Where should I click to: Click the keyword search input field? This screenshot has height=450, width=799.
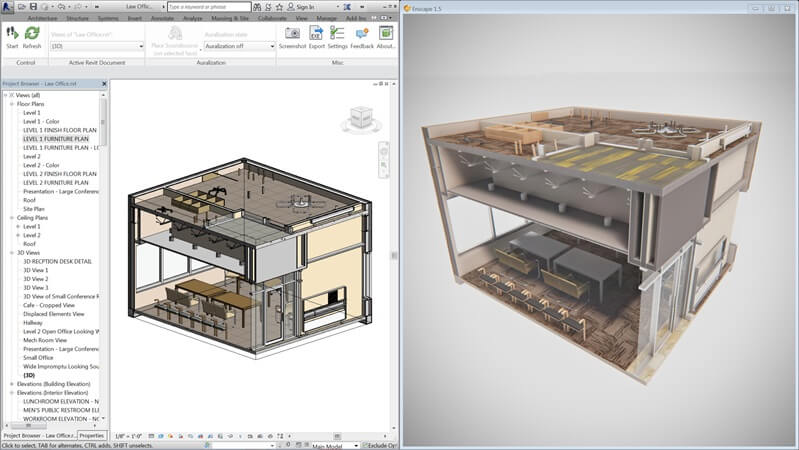209,7
